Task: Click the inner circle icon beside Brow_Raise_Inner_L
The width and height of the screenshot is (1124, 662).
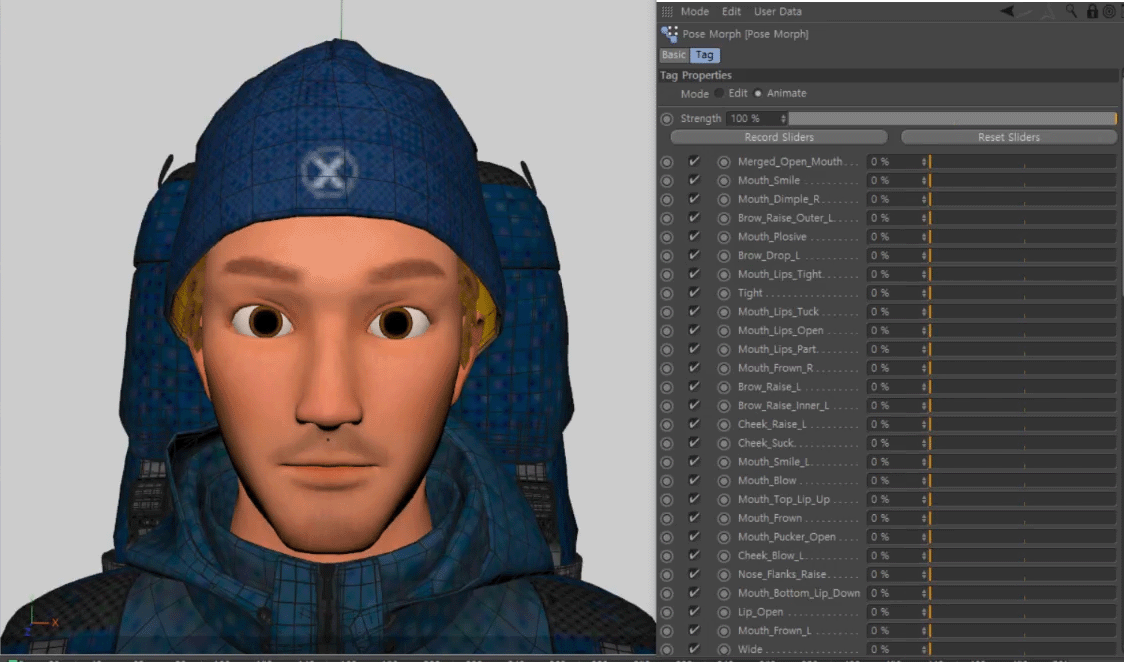Action: (723, 406)
